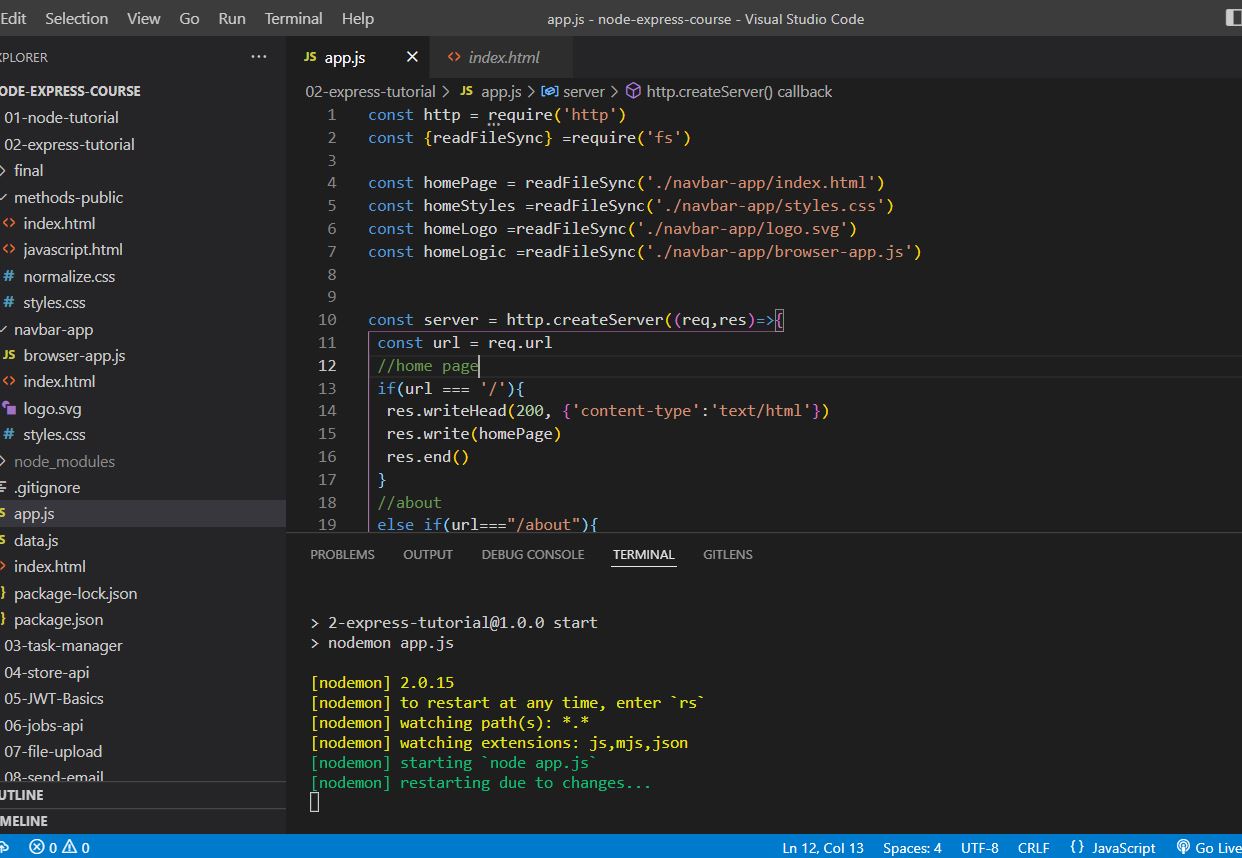Open explorer more actions ellipsis menu
This screenshot has width=1242, height=858.
(259, 57)
